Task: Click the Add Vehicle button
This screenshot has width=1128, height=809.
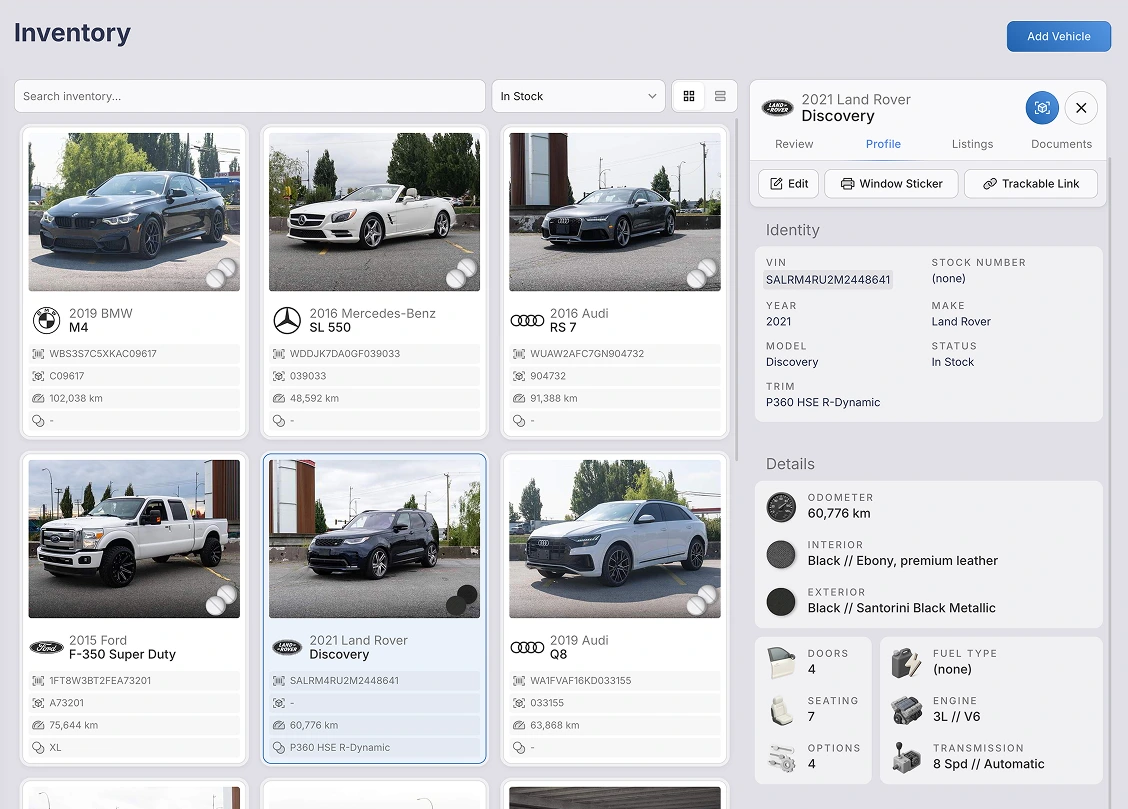Action: (1058, 36)
